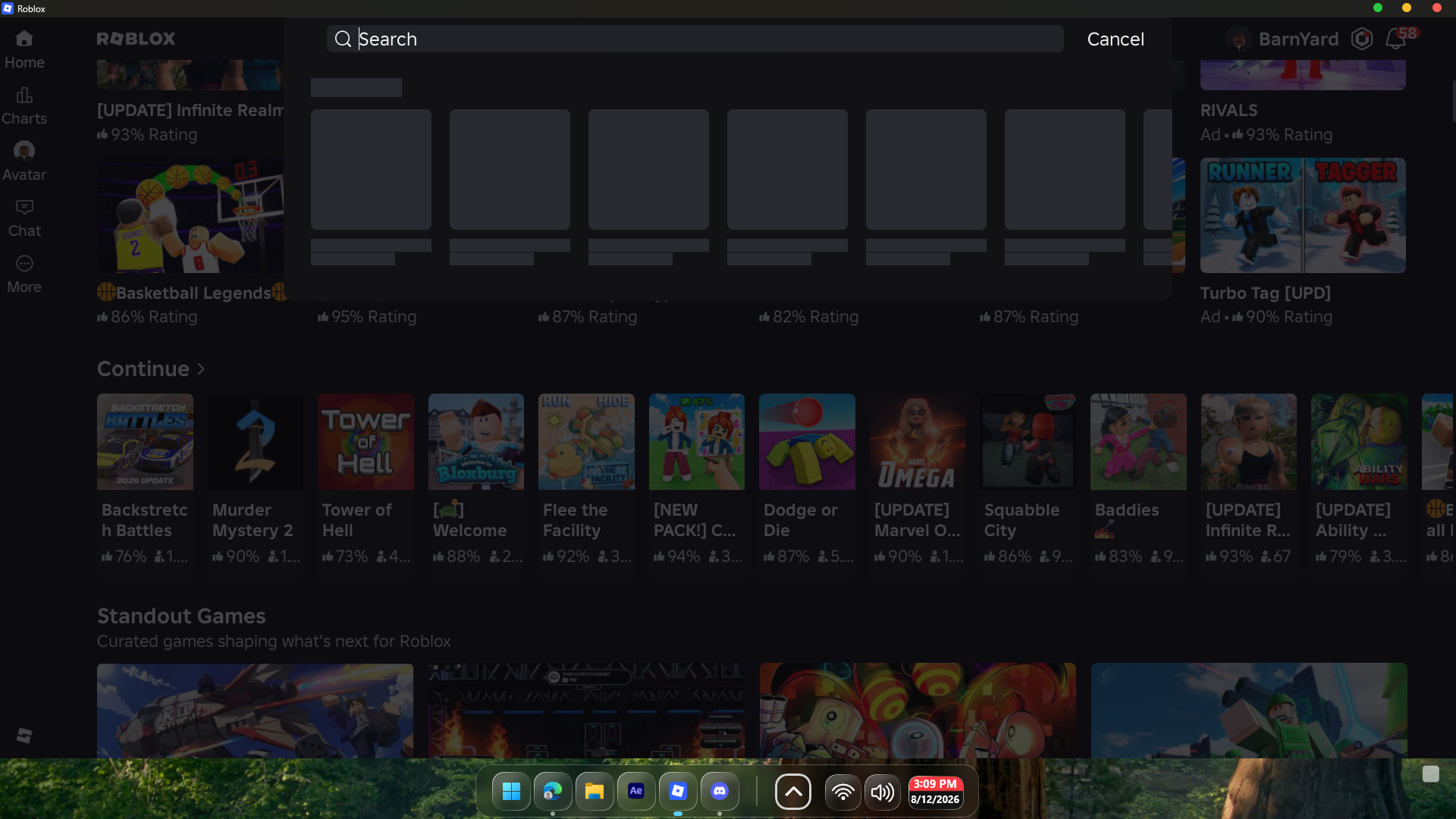
Task: Open Tower of Hell game thumbnail
Action: (x=366, y=441)
